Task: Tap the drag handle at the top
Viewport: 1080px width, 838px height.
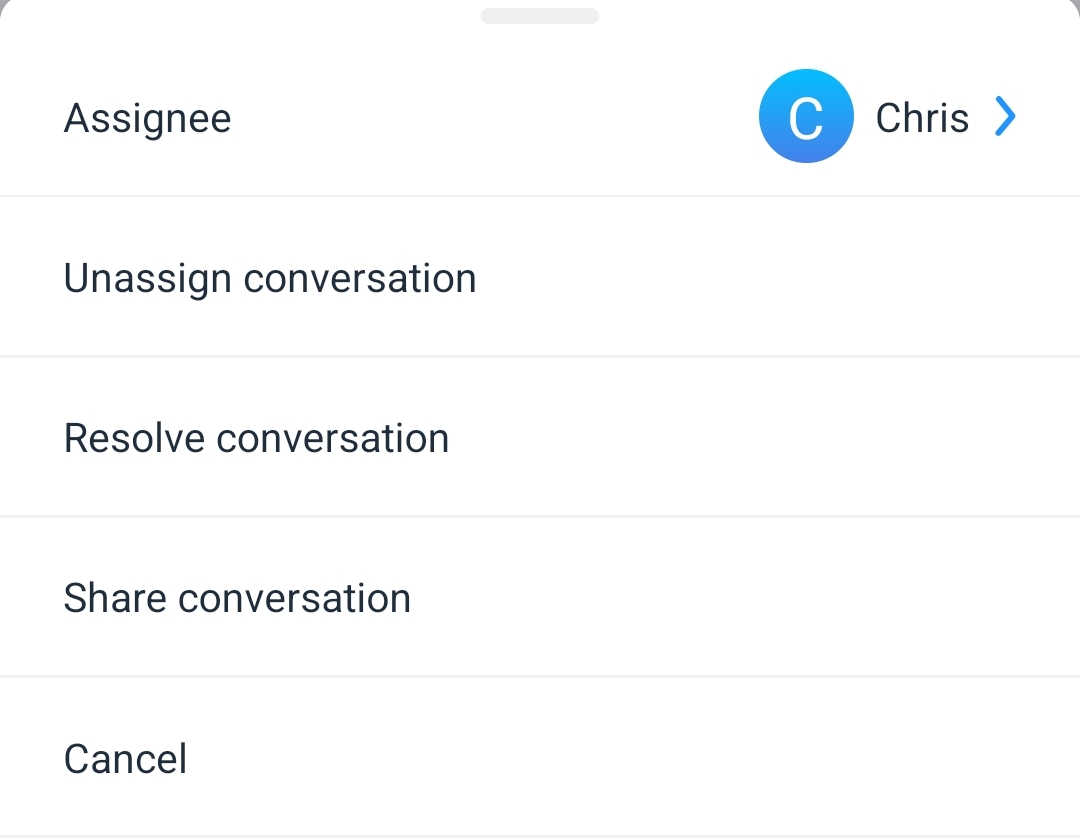Action: [x=539, y=15]
